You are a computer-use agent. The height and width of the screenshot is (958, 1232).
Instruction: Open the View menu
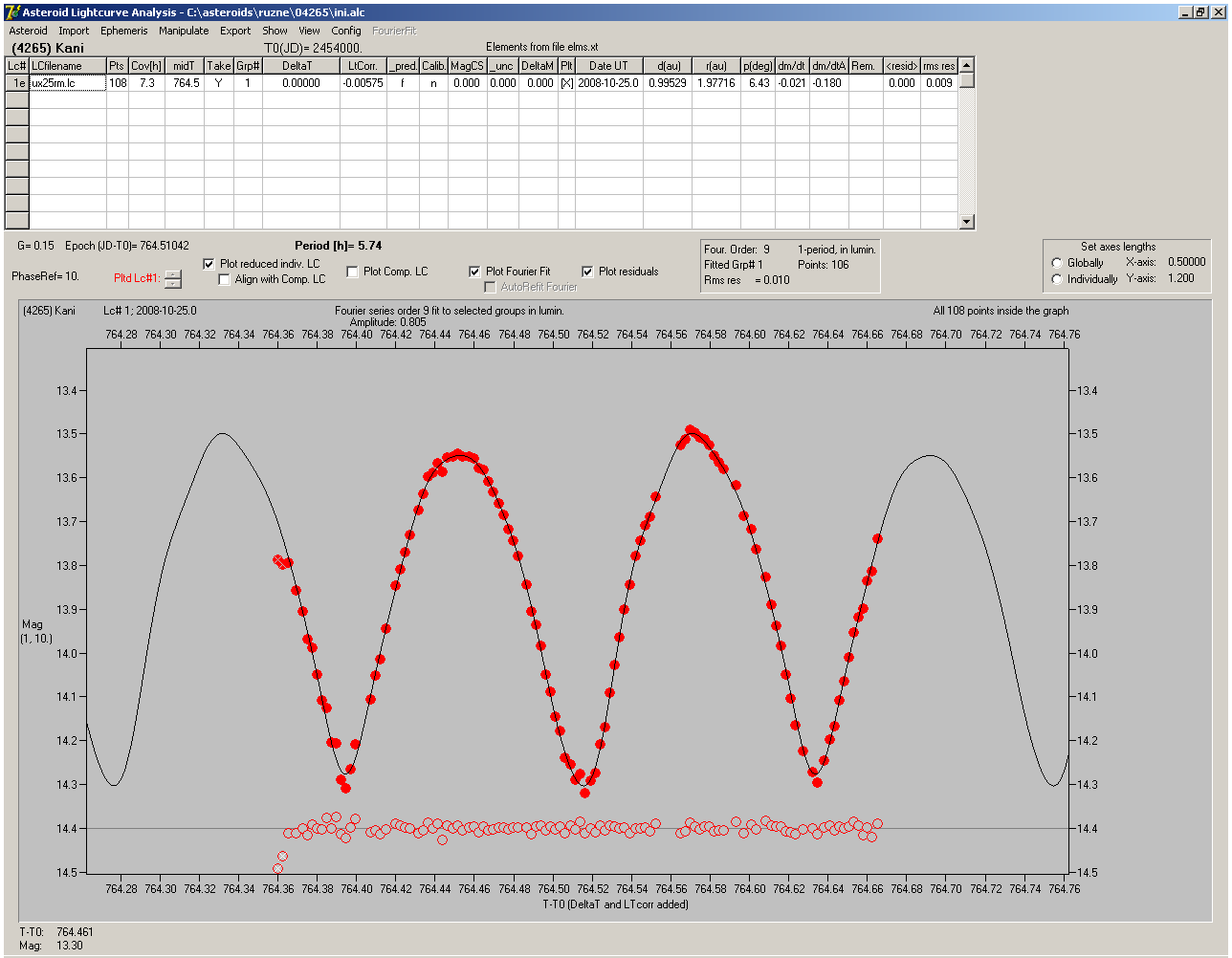coord(309,31)
